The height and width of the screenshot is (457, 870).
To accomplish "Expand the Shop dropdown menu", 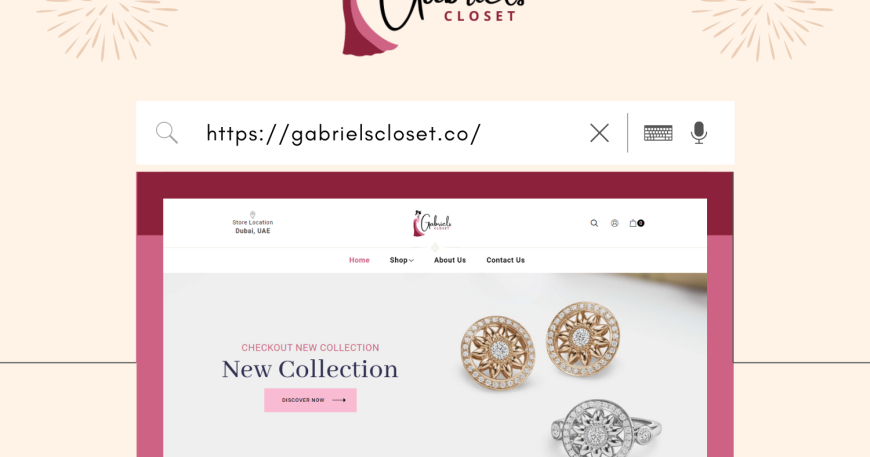I will tap(401, 260).
